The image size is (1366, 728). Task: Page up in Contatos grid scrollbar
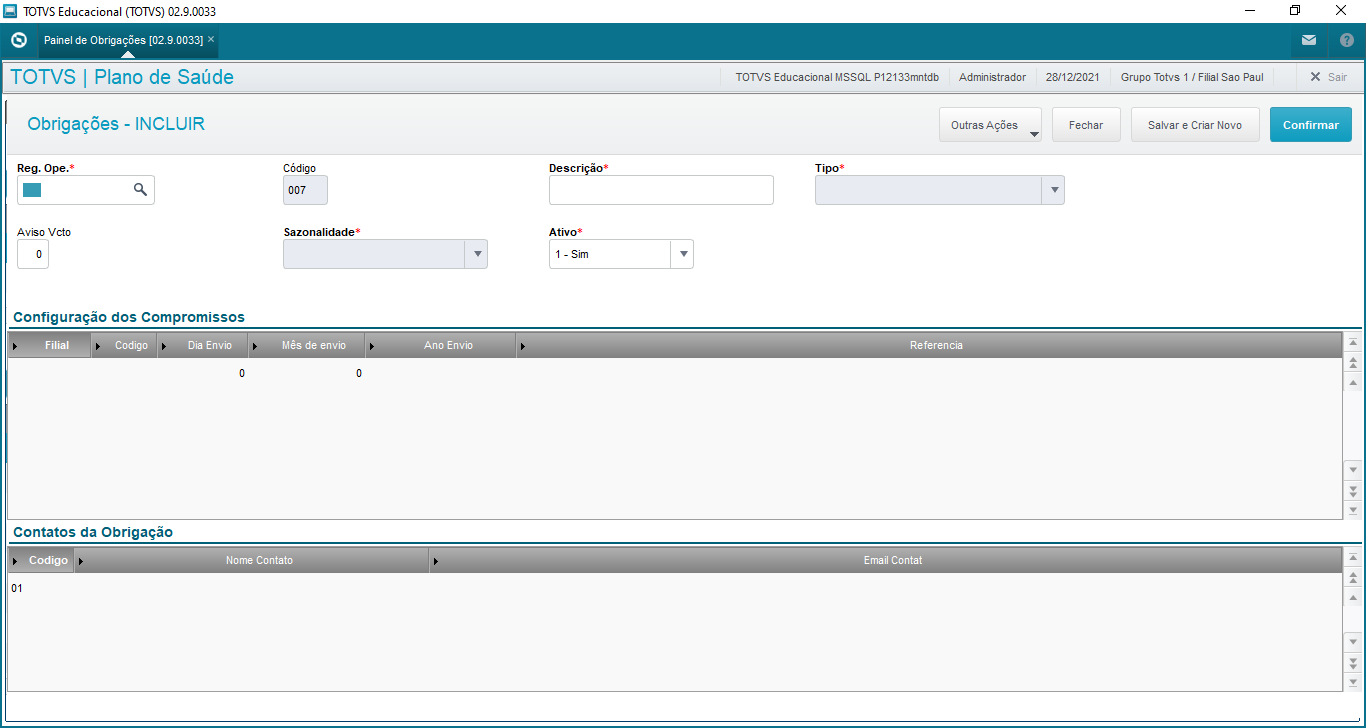coord(1353,577)
